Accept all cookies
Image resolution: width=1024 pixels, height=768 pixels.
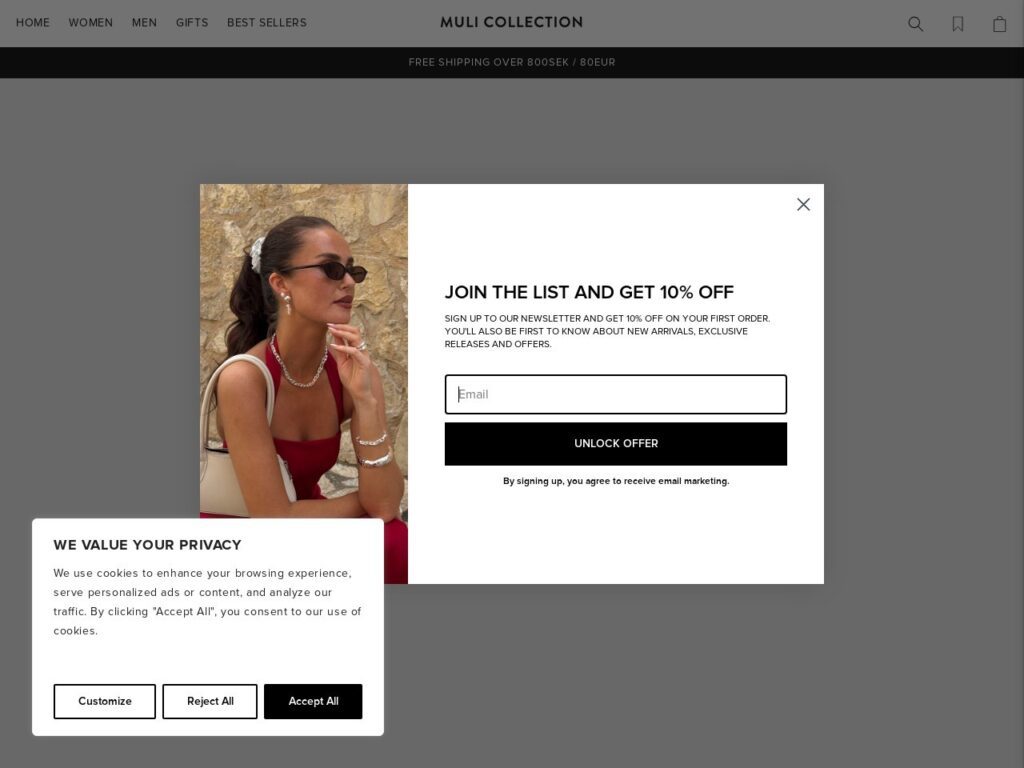(x=313, y=701)
